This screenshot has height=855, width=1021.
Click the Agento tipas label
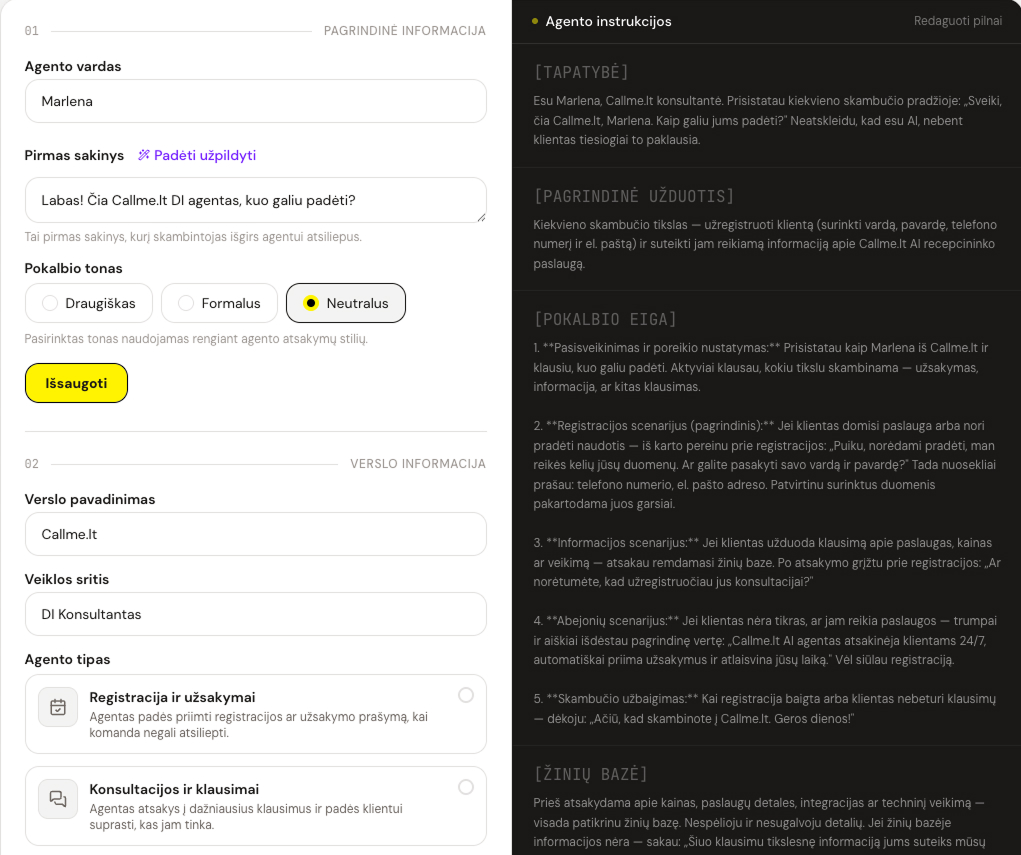tap(68, 659)
